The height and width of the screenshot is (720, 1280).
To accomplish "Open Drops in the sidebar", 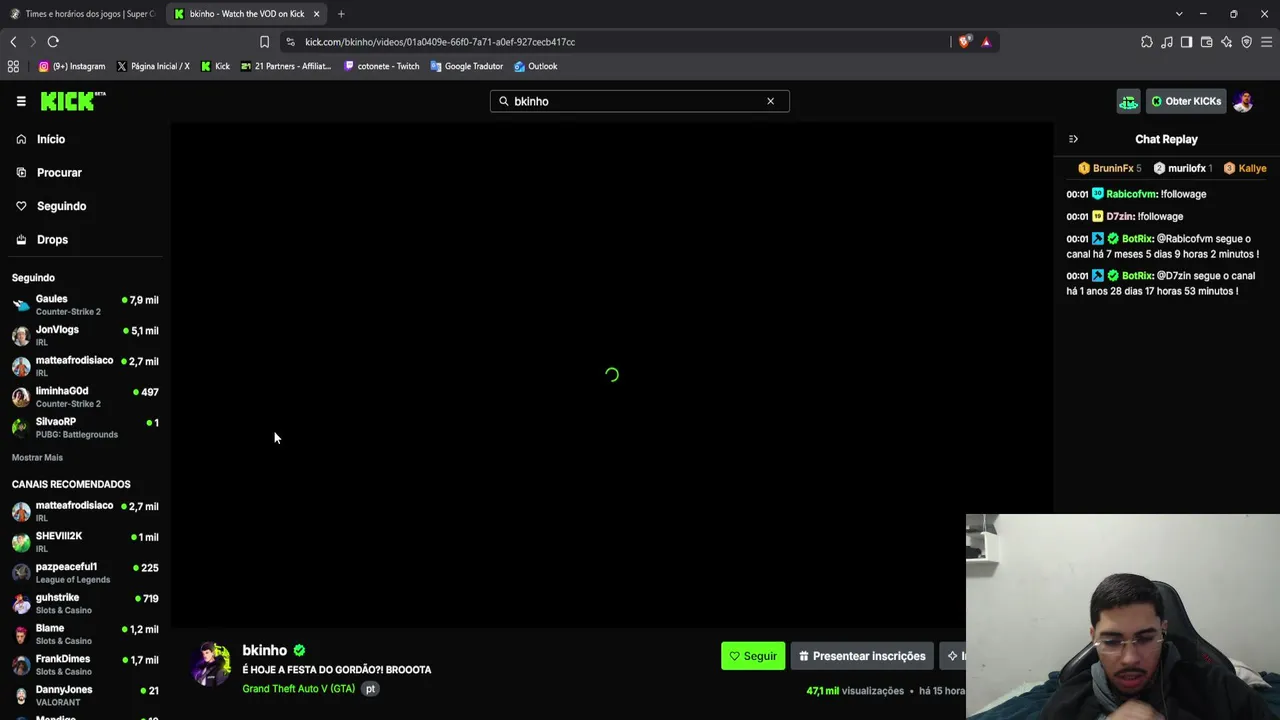I will [52, 239].
